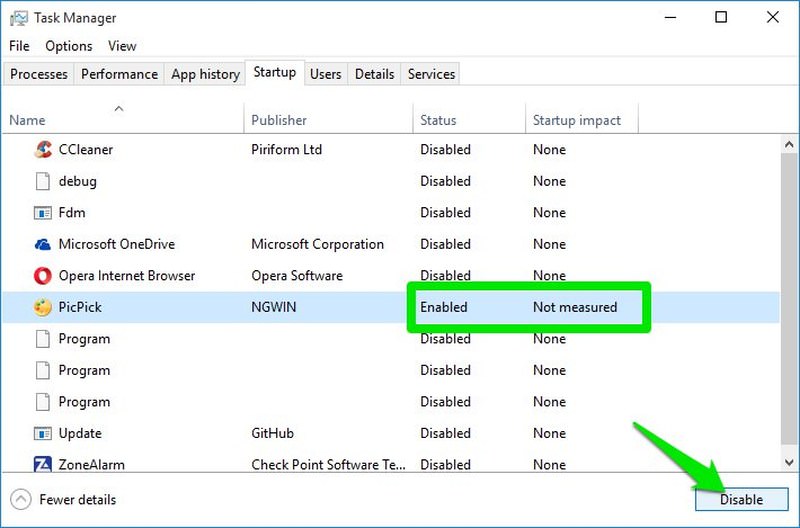Click the Piriform Ltd publisher cell
The image size is (800, 528).
(x=287, y=149)
